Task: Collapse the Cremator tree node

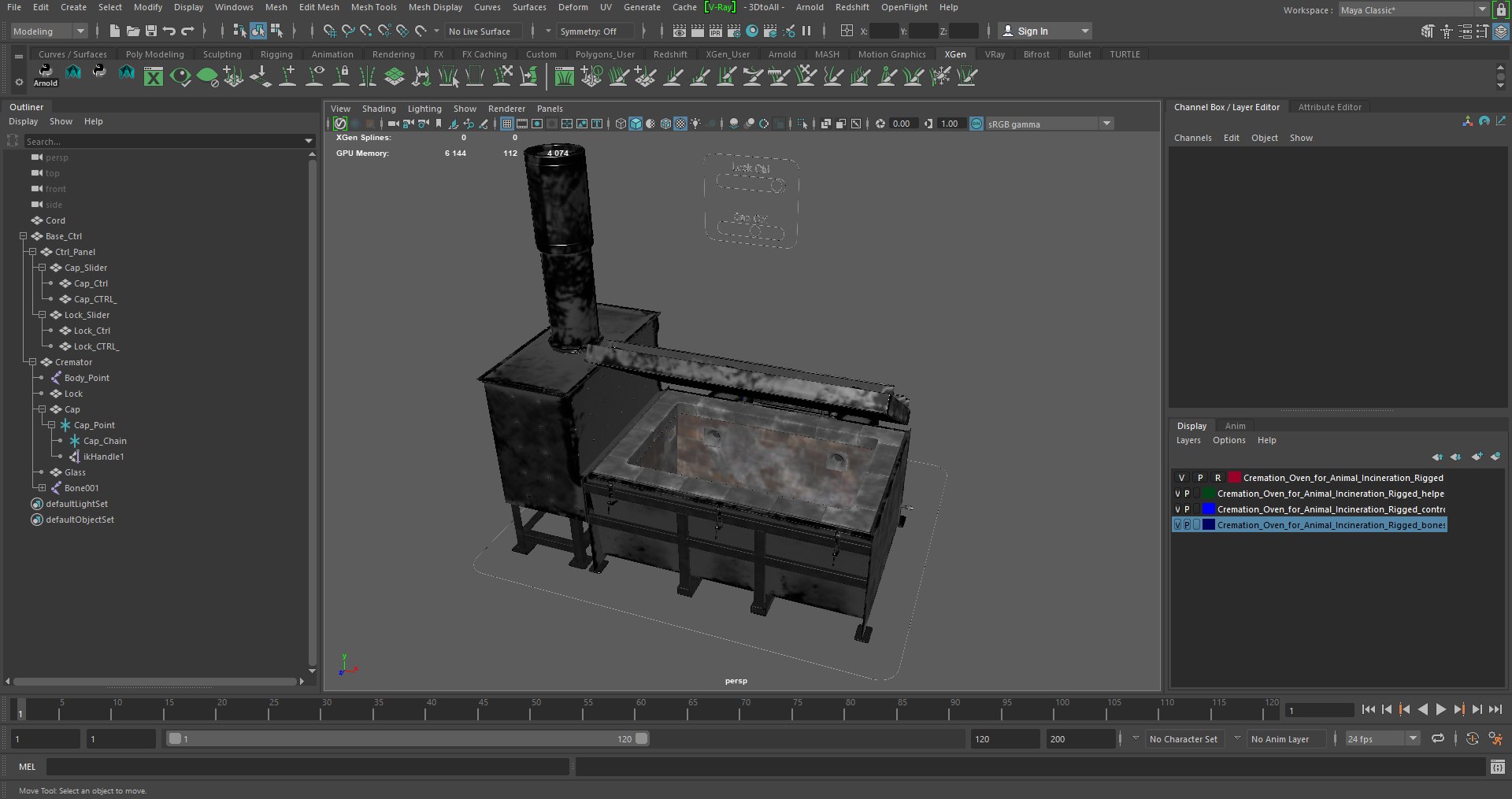Action: click(33, 362)
